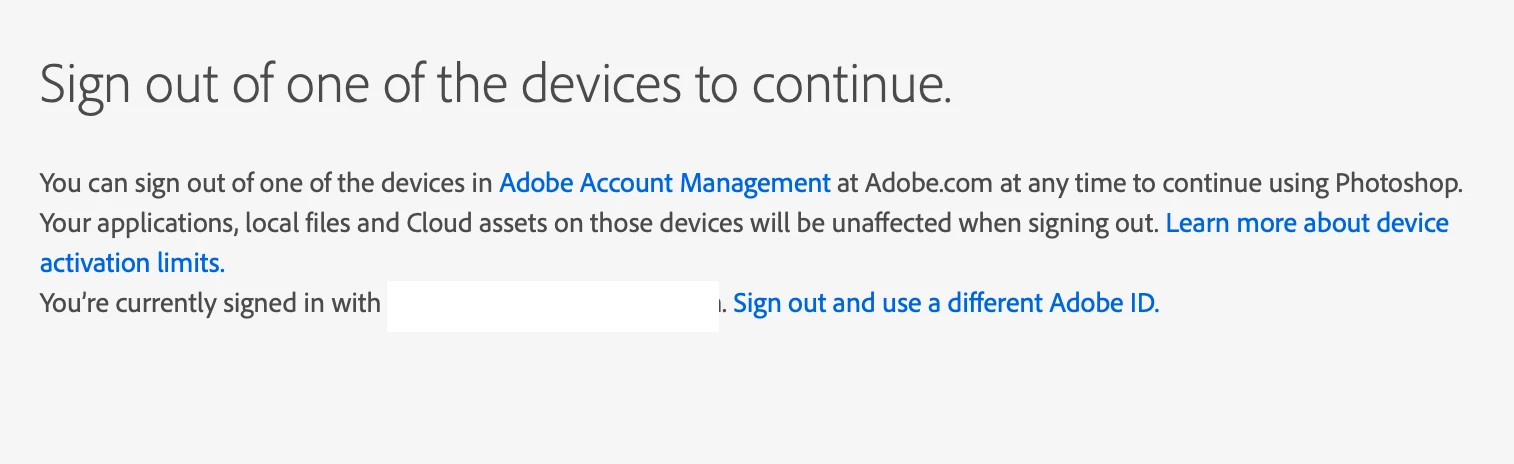The width and height of the screenshot is (1514, 464).
Task: Click the redacted email address box
Action: [x=552, y=306]
